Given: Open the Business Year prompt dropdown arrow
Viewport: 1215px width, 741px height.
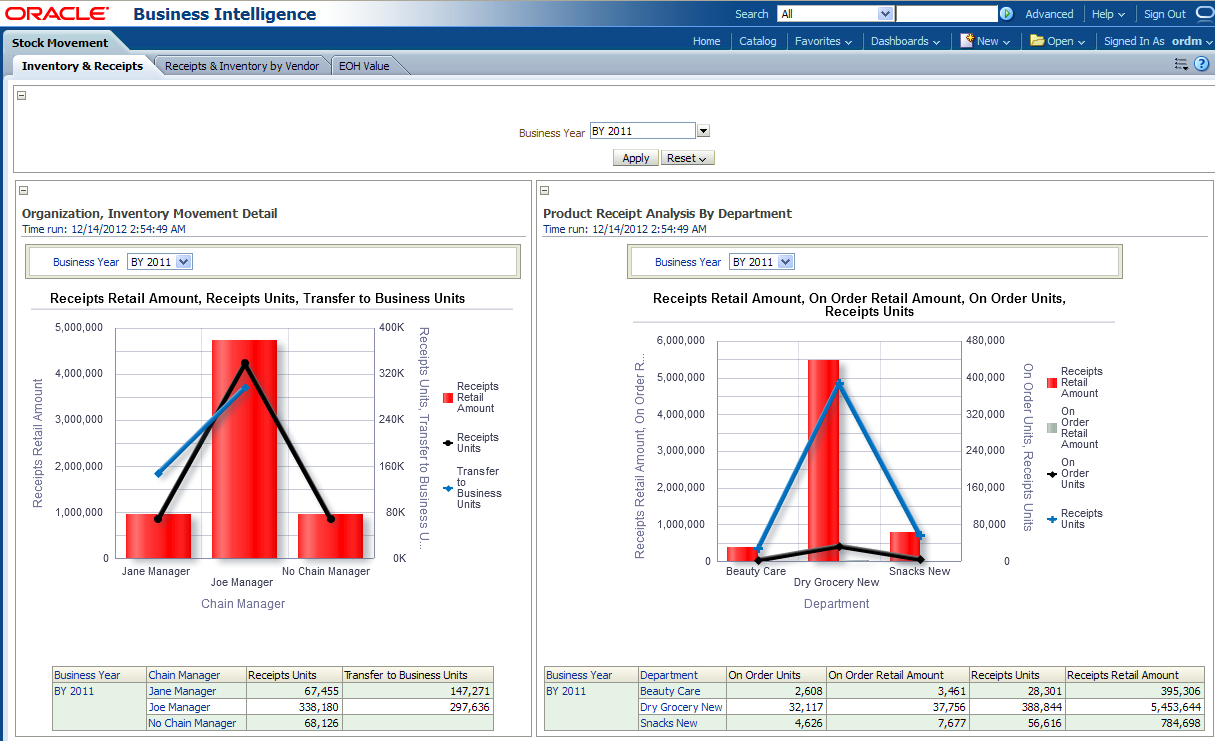Looking at the screenshot, I should pos(703,131).
